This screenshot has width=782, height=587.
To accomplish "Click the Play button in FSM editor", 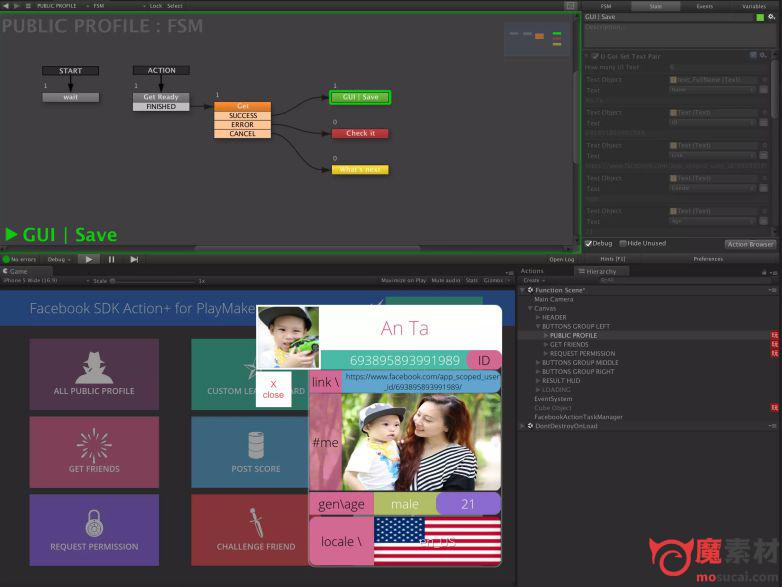I will tap(88, 259).
